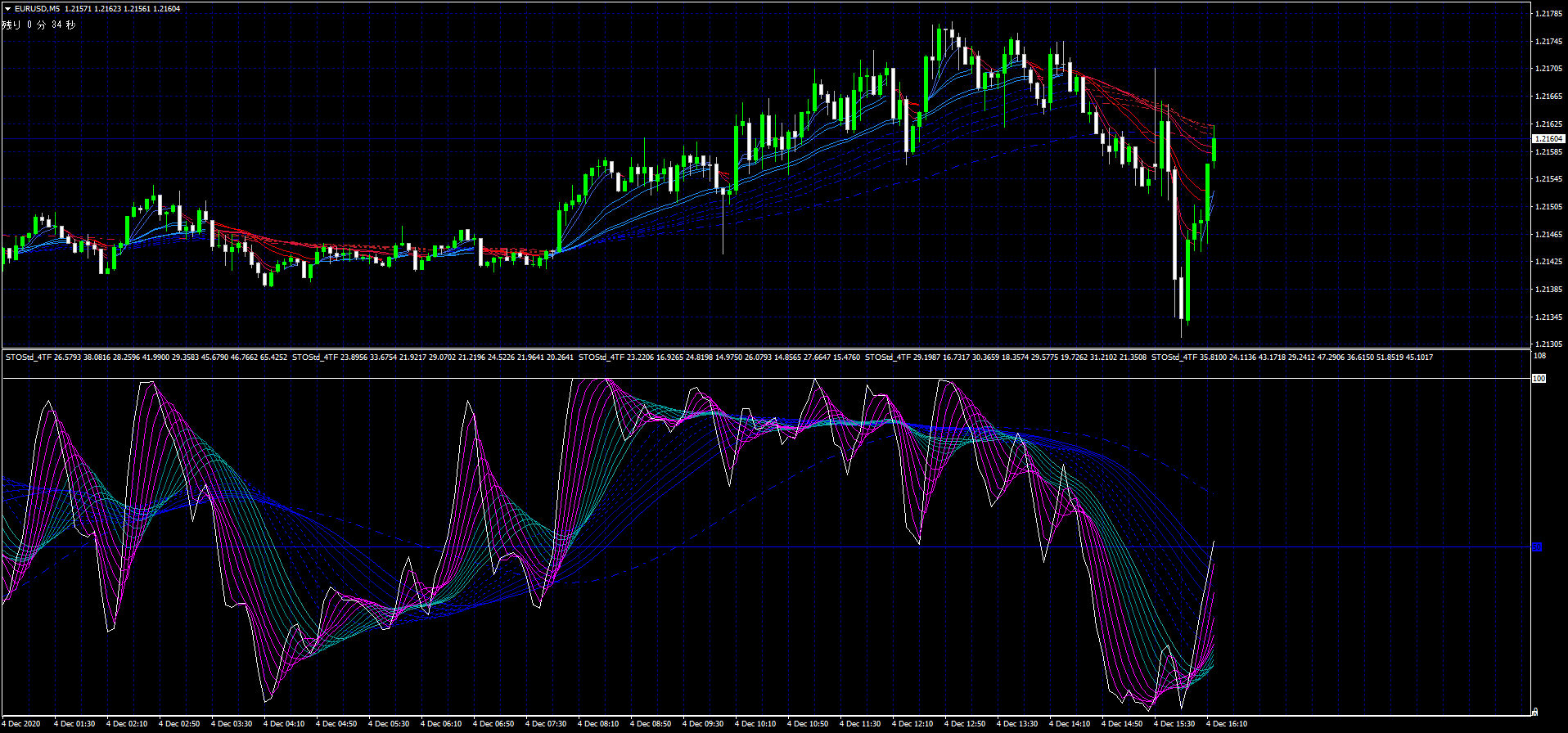Click the 1.21625 price scale label
The image size is (1568, 733).
coord(1549,124)
